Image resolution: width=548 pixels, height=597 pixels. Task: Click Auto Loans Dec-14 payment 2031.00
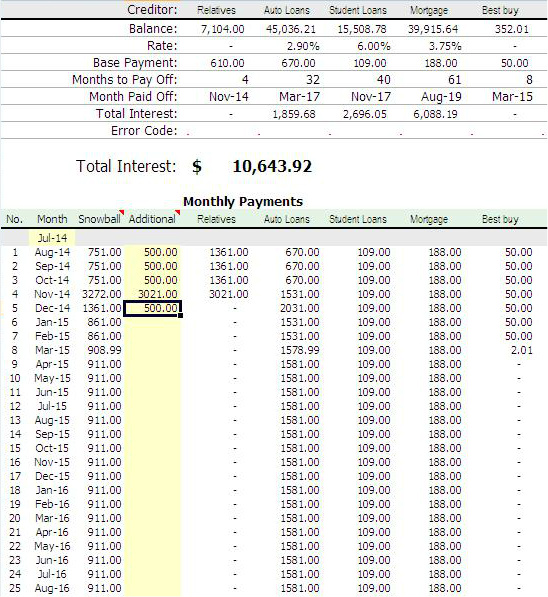(300, 308)
